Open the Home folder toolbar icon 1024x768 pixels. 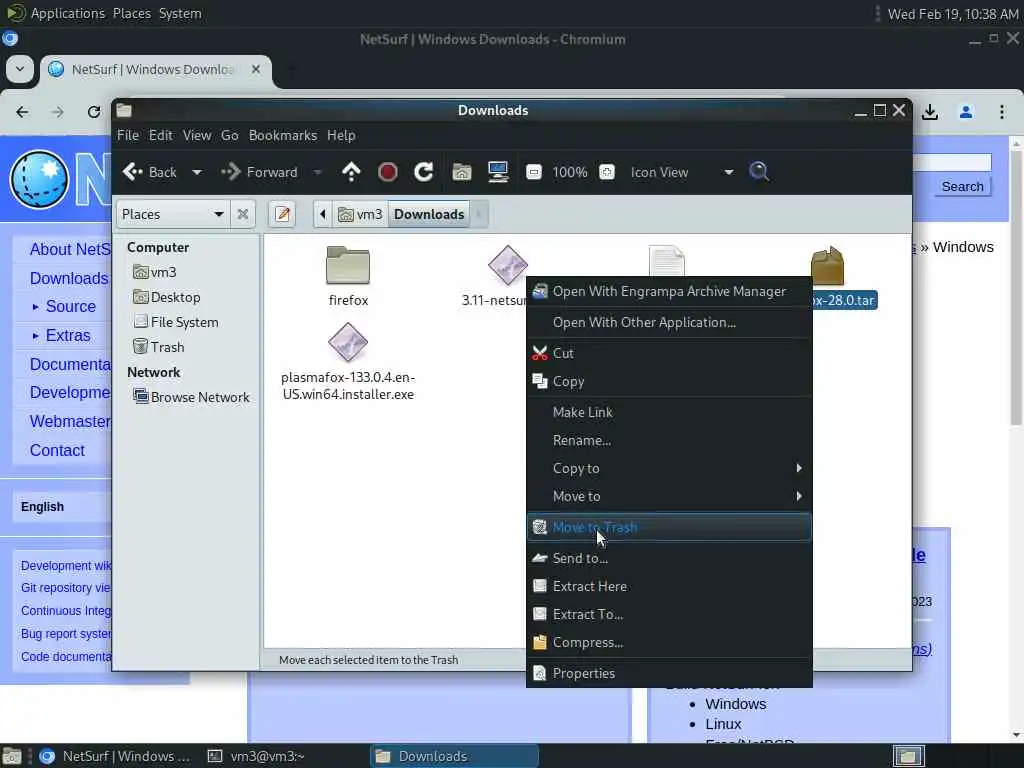pyautogui.click(x=462, y=172)
